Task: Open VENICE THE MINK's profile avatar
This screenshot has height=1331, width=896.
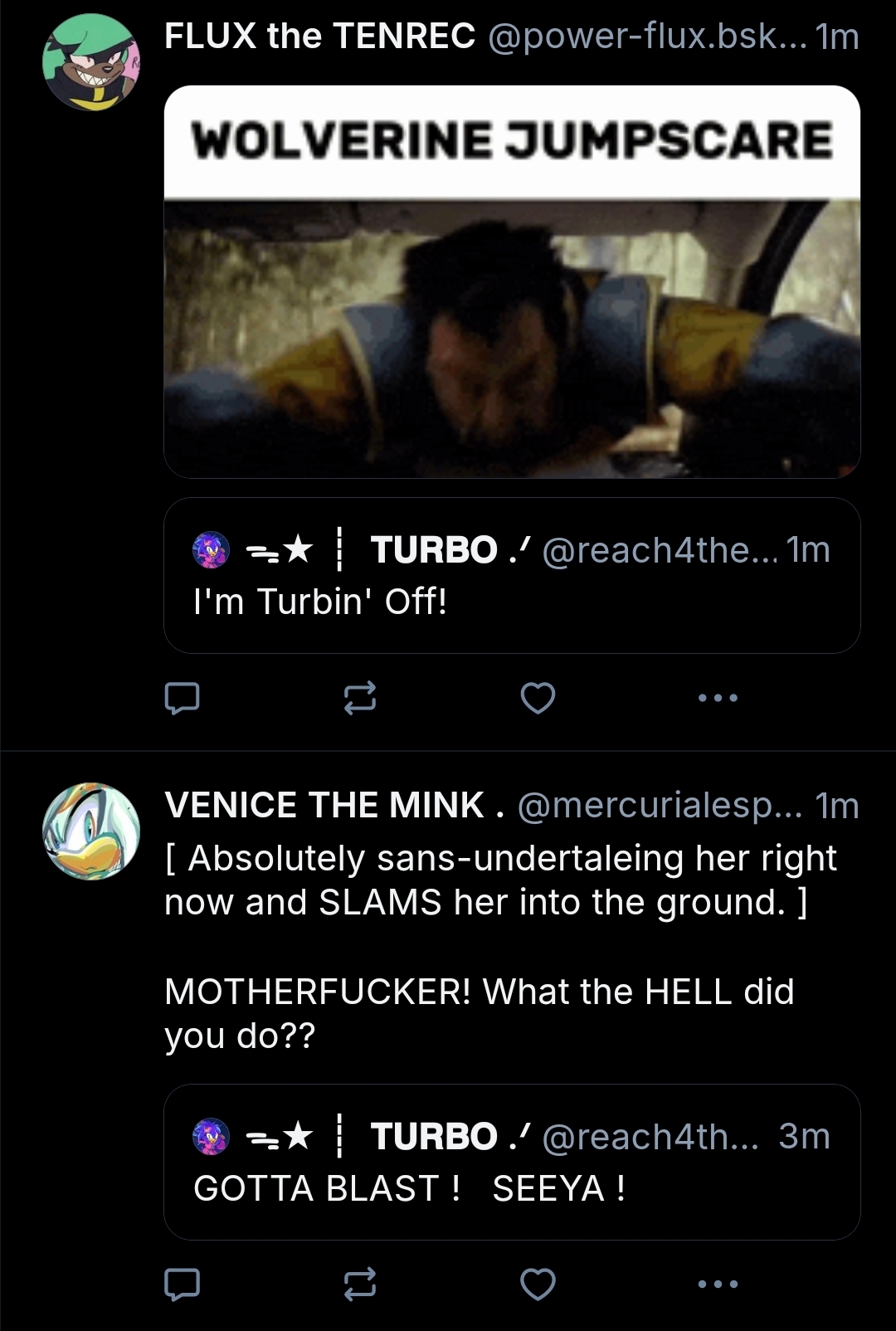Action: click(91, 831)
